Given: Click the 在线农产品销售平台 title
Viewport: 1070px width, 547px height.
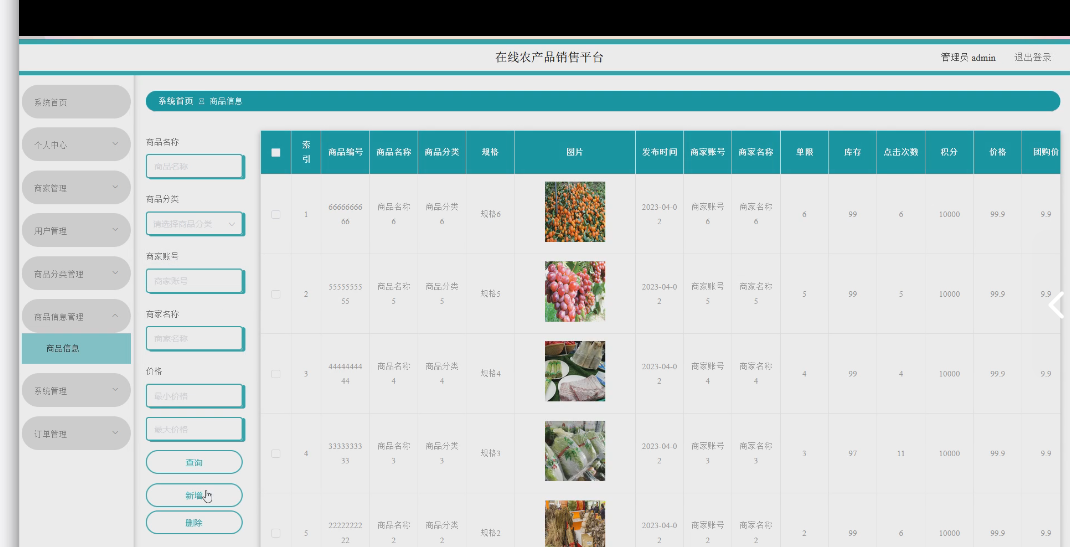Looking at the screenshot, I should [x=549, y=57].
